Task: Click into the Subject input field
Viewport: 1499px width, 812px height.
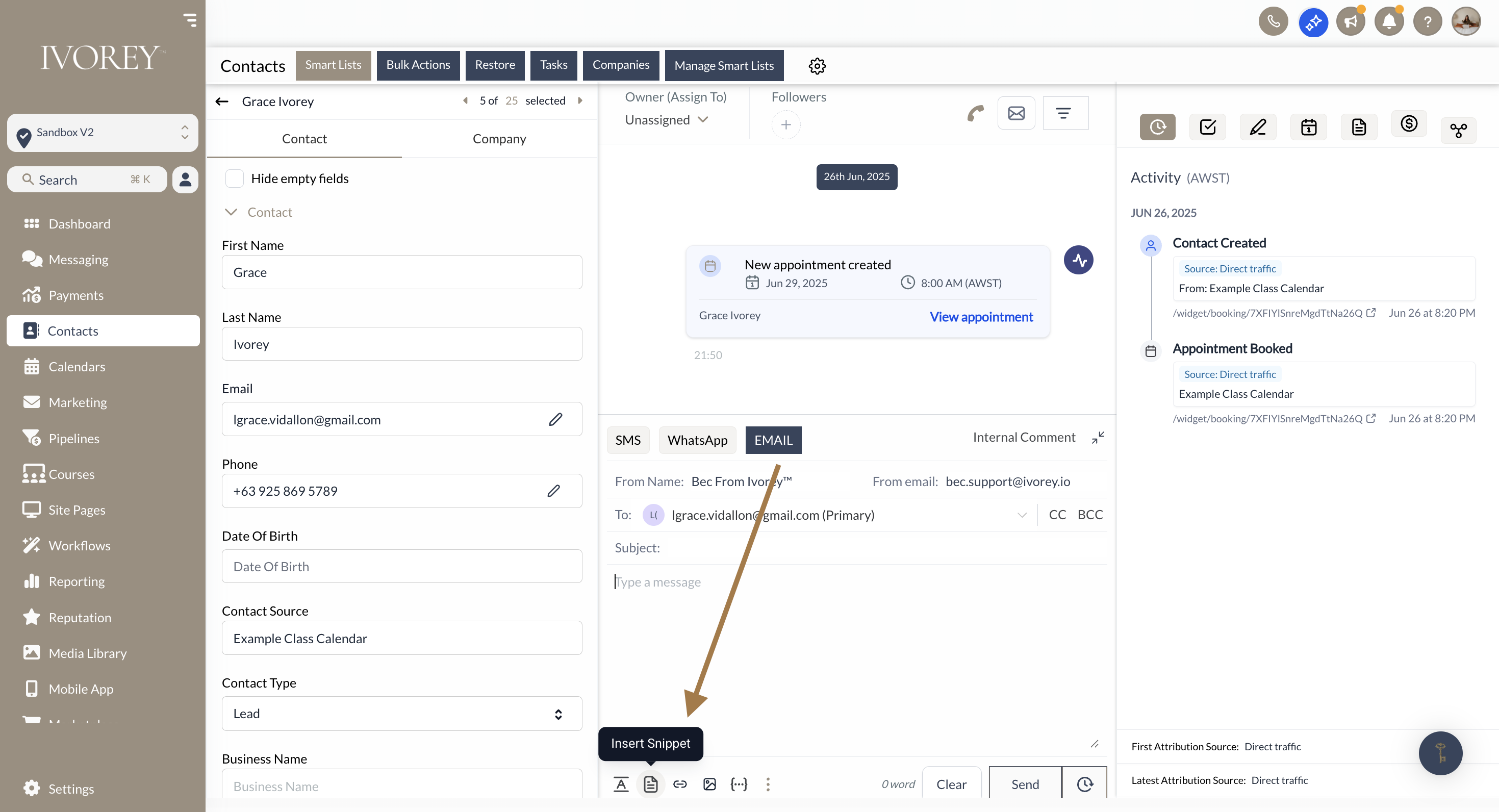Action: tap(873, 548)
